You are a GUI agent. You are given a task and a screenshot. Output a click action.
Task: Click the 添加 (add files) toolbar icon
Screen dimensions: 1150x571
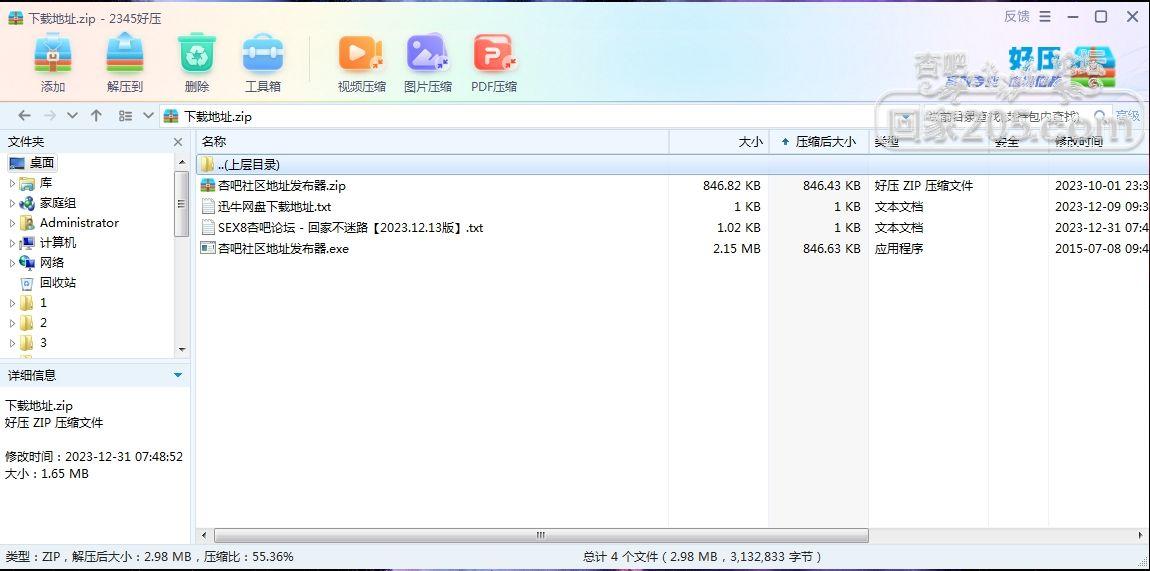click(53, 53)
